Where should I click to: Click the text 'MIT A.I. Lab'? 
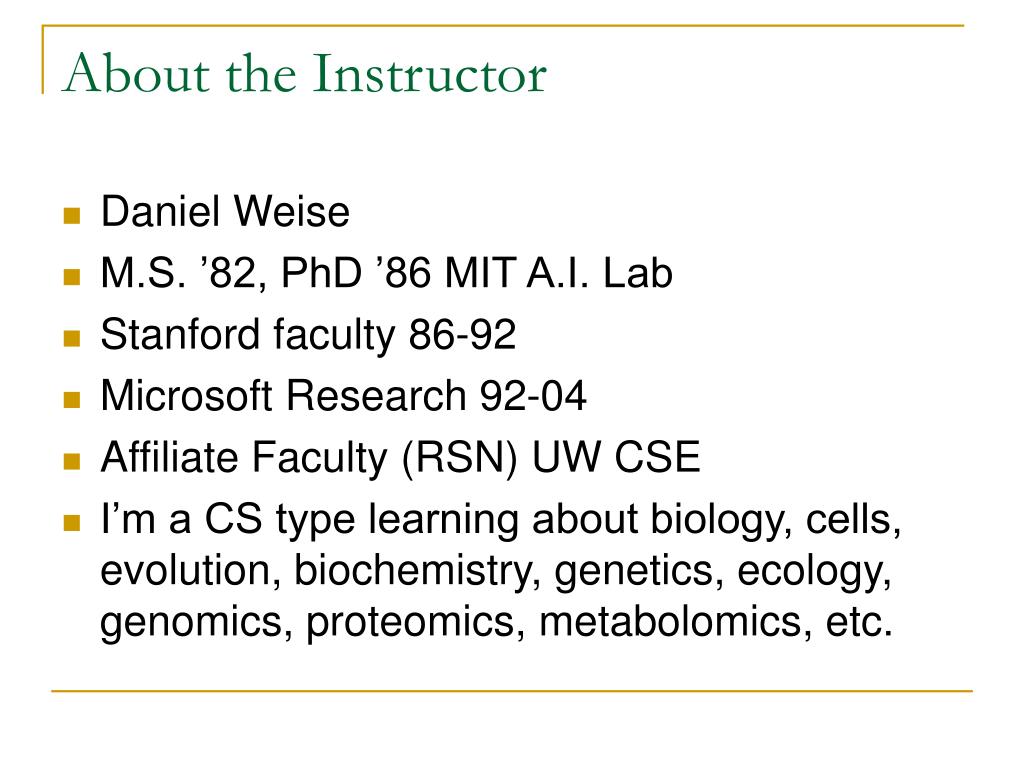(558, 273)
